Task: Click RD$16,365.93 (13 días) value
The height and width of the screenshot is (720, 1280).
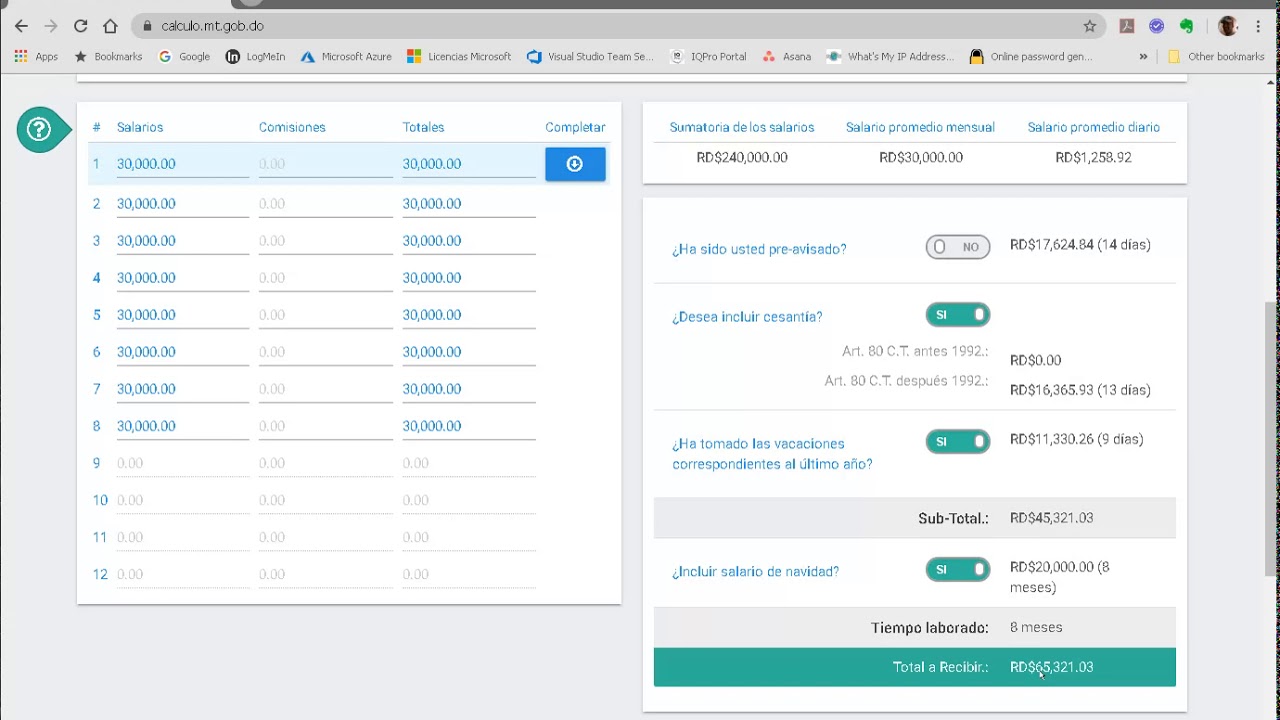Action: tap(1080, 390)
